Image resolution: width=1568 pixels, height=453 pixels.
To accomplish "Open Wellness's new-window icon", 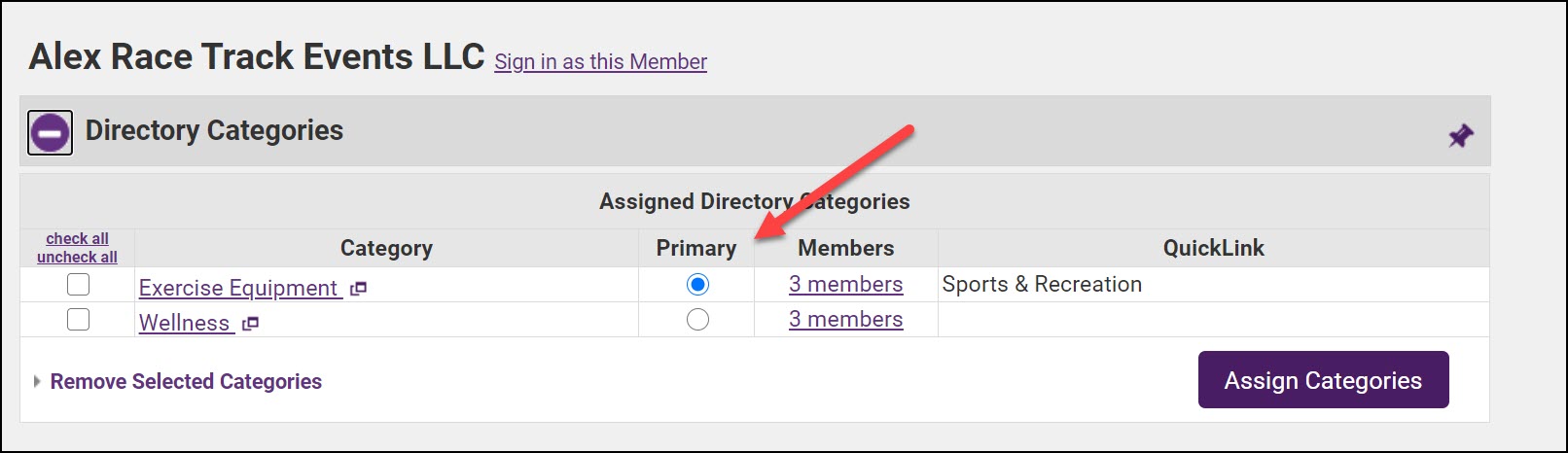I will (x=250, y=324).
